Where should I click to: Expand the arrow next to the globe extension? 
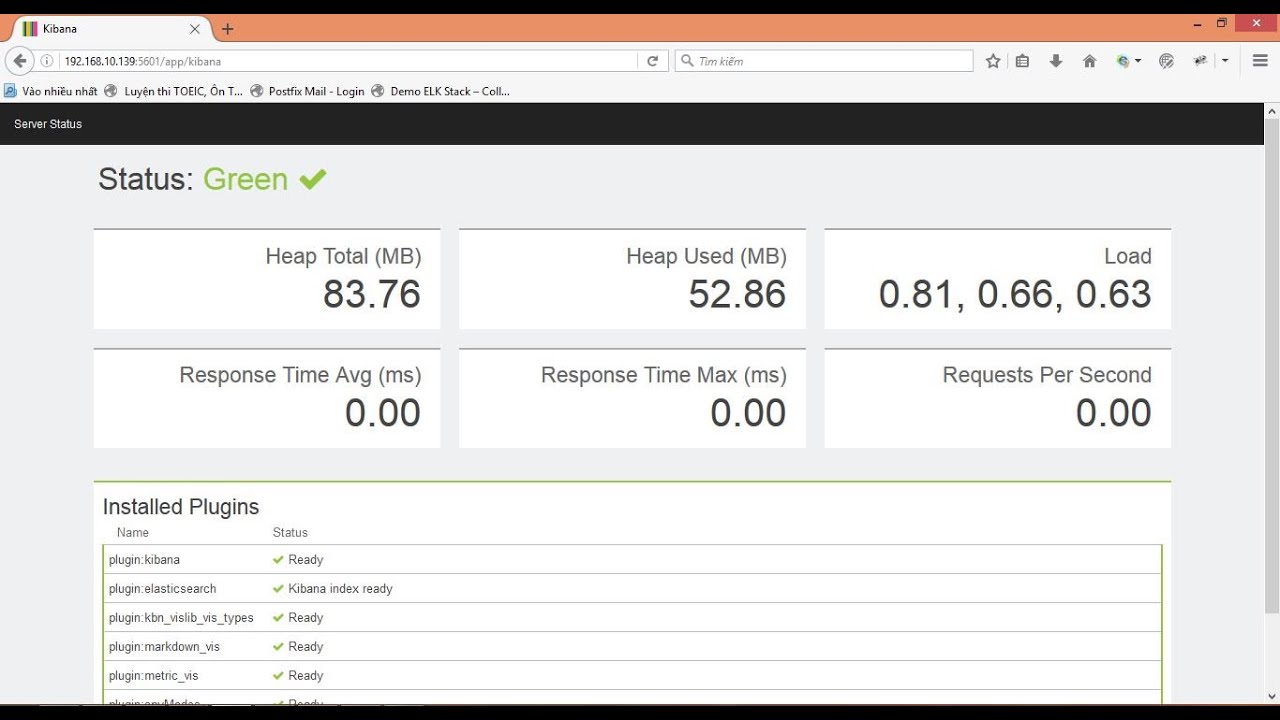1138,61
